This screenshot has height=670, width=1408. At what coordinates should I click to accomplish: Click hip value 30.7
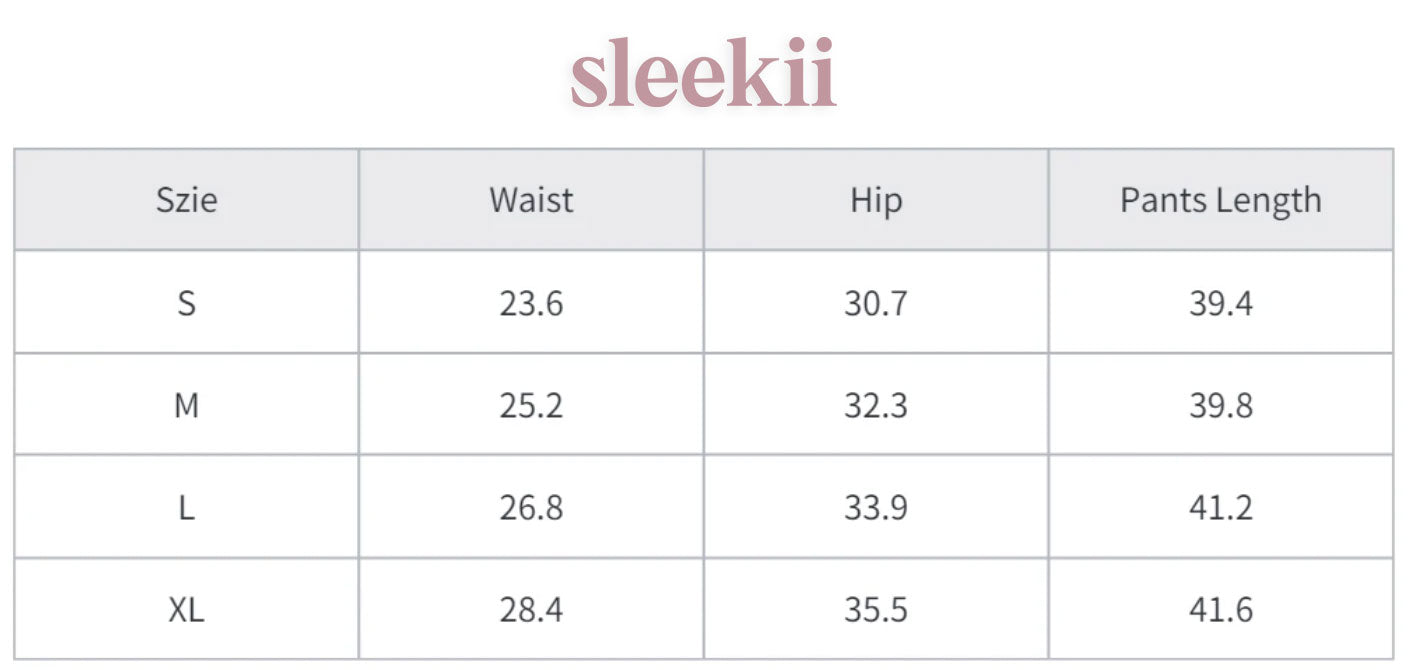coord(876,302)
